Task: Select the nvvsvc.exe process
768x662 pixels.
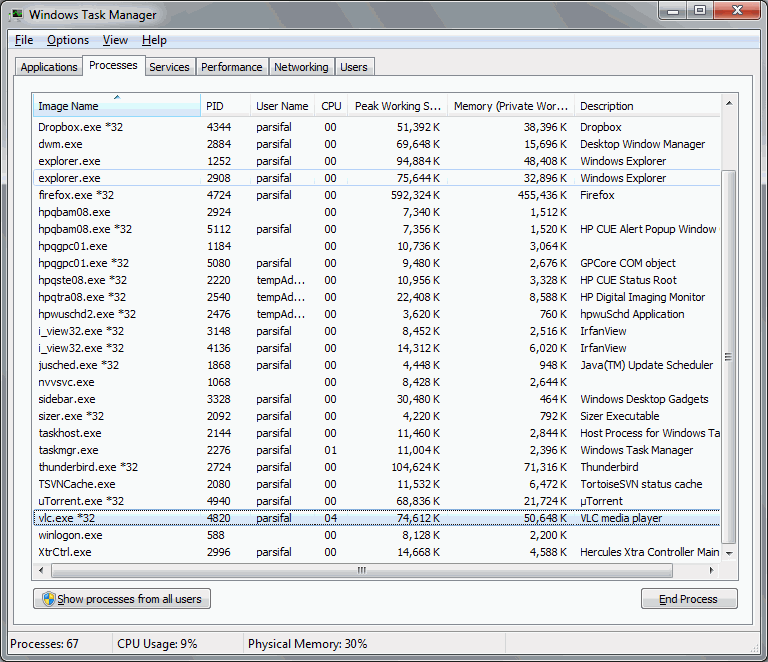Action: [377, 382]
